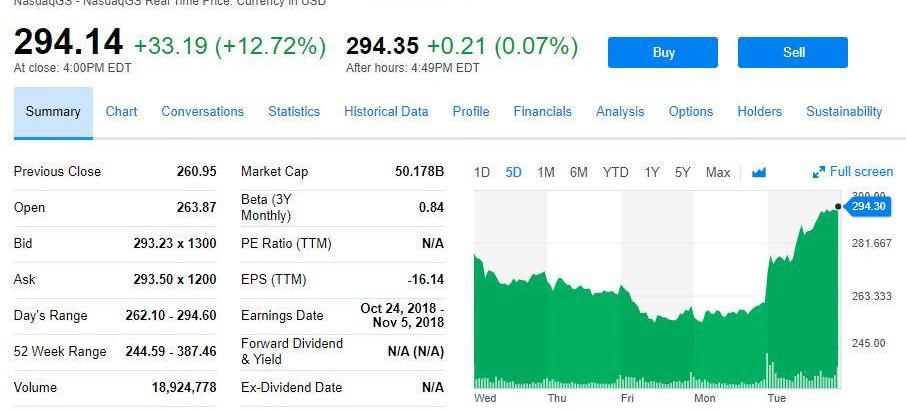906x411 pixels.
Task: Open the Holders tab
Action: [760, 112]
